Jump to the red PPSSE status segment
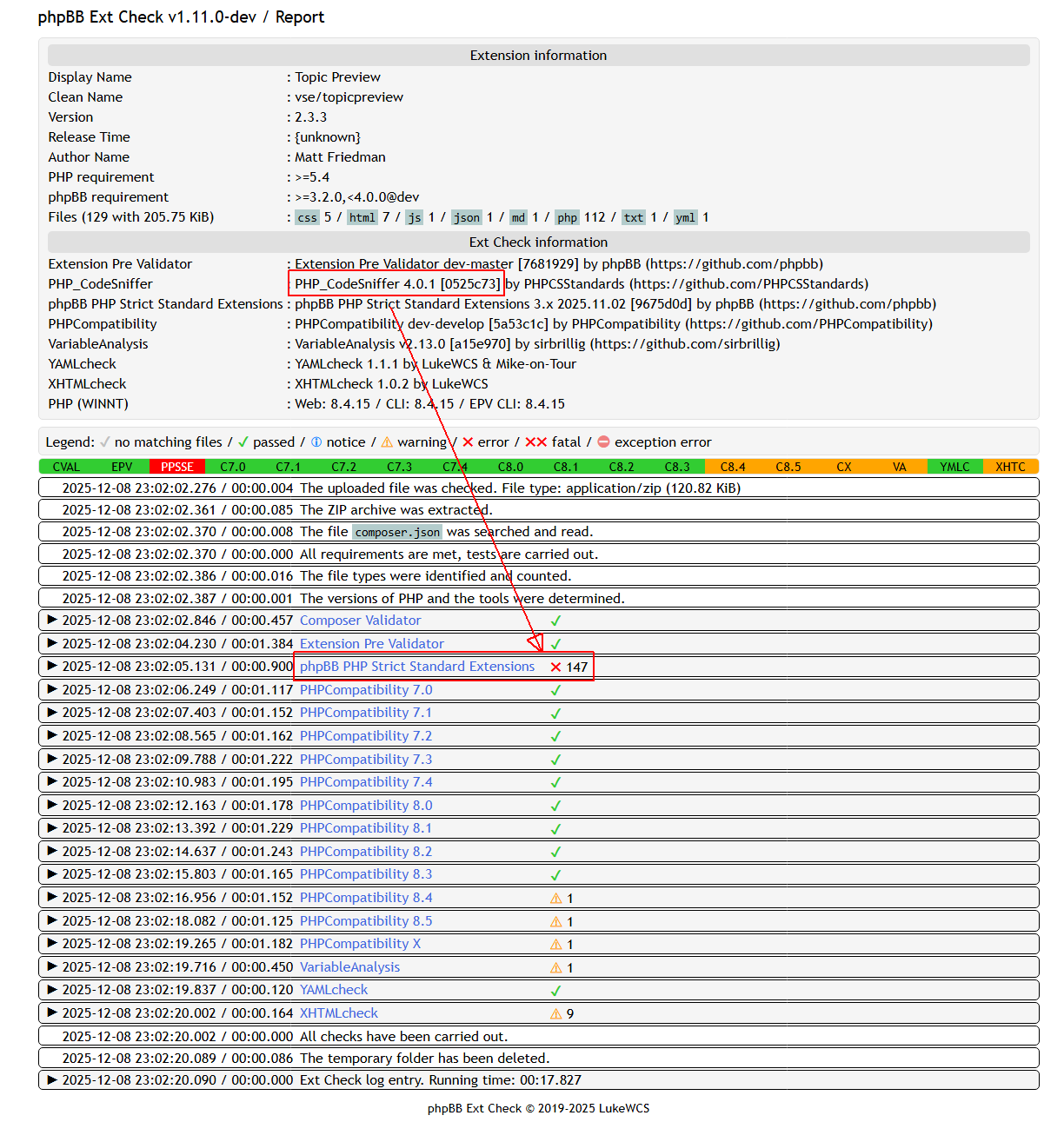The width and height of the screenshot is (1064, 1122). tap(176, 467)
